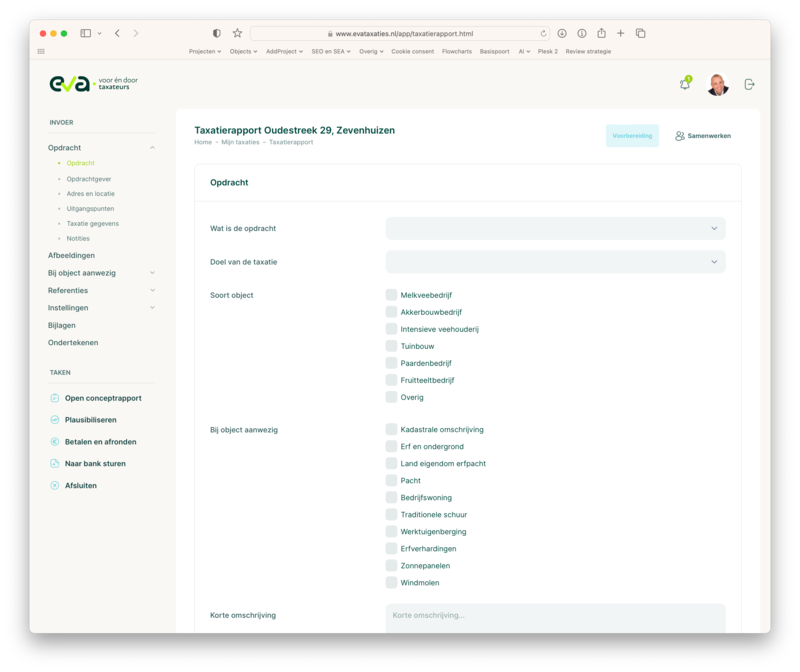Go forward in browser history
The width and height of the screenshot is (800, 672).
click(x=136, y=33)
